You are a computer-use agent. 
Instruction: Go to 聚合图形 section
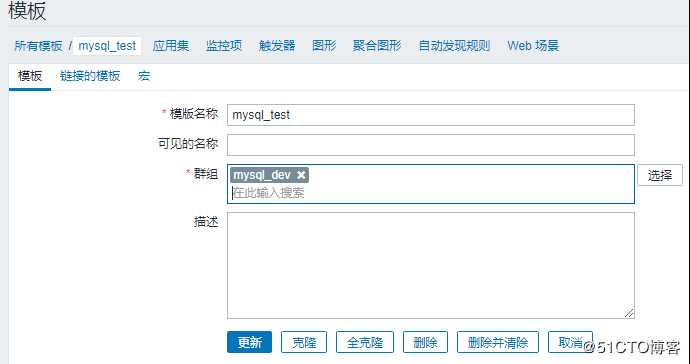[x=377, y=46]
